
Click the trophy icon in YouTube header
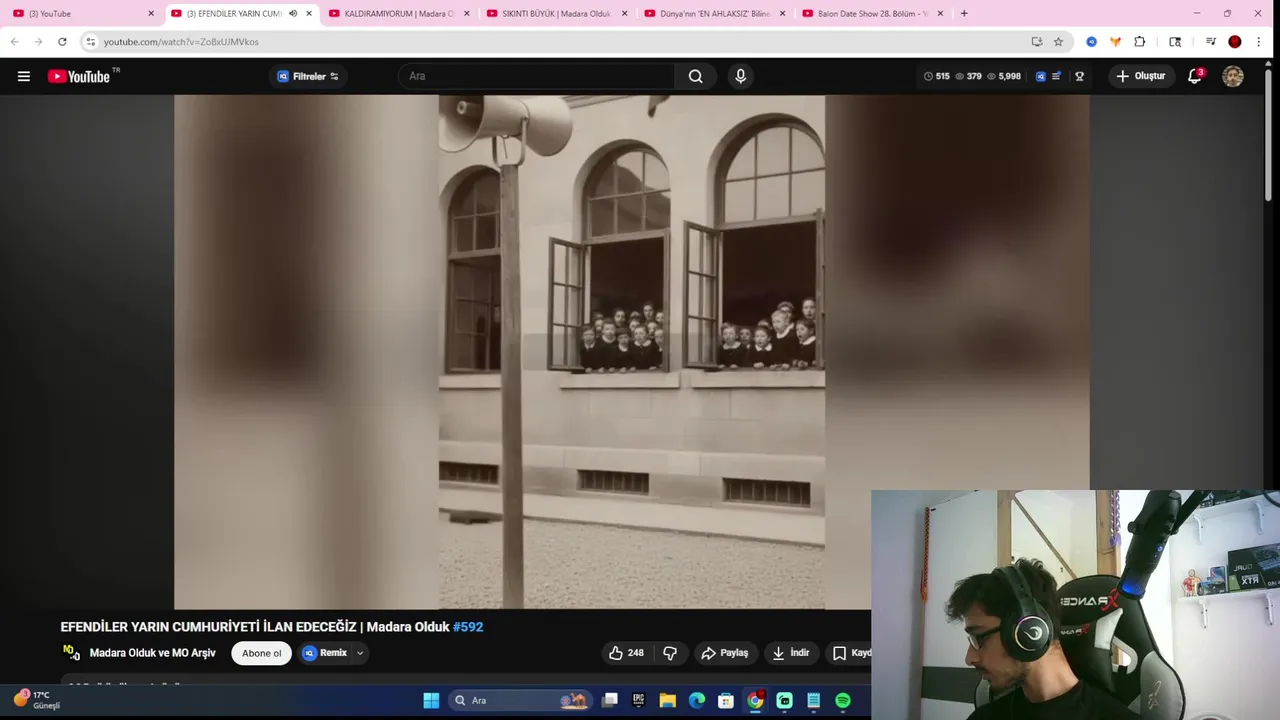click(1080, 76)
